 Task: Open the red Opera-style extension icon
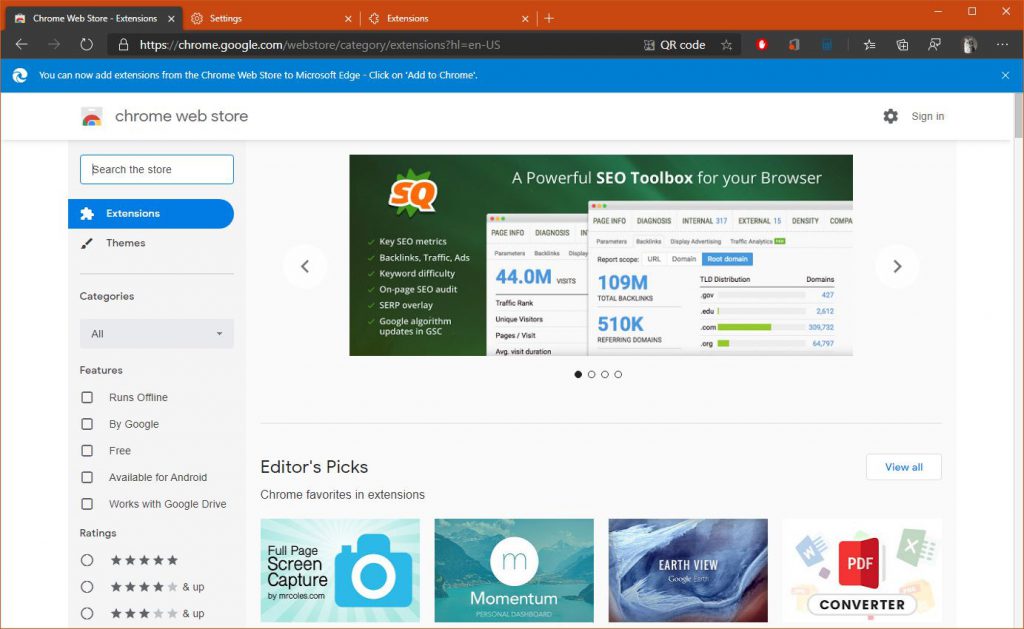(x=761, y=45)
